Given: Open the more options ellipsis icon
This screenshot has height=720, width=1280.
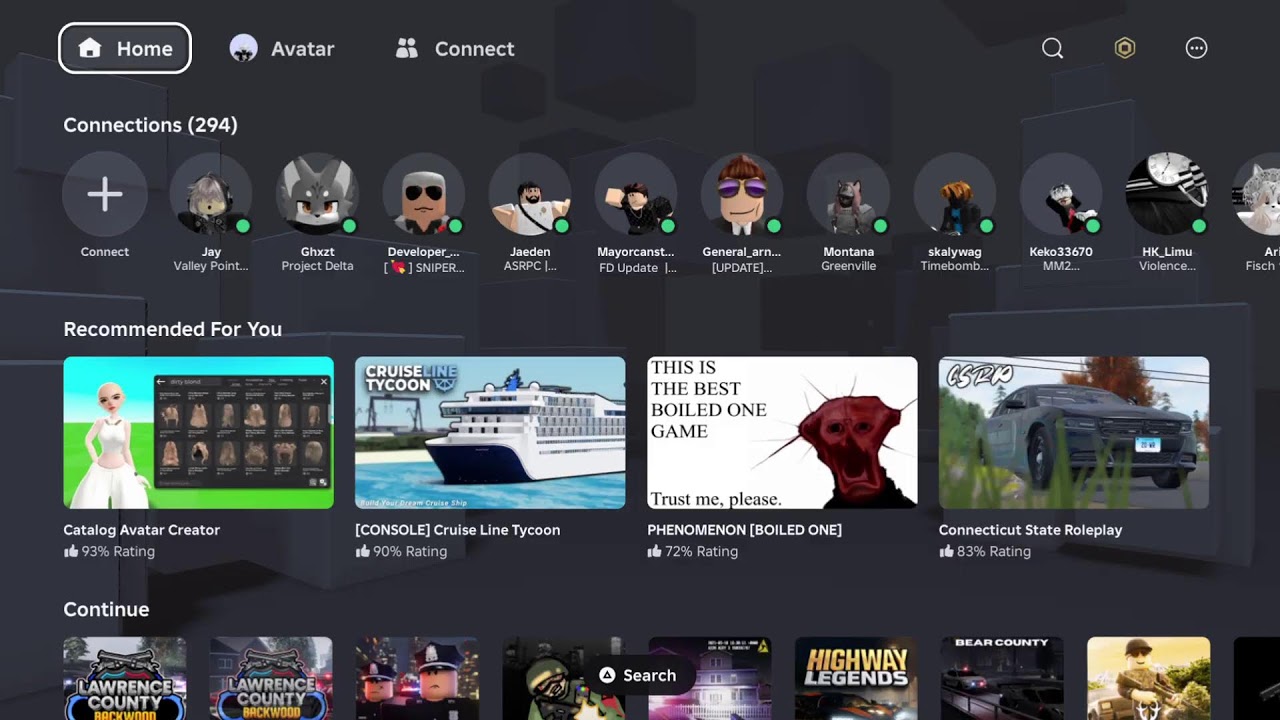Looking at the screenshot, I should (x=1196, y=48).
